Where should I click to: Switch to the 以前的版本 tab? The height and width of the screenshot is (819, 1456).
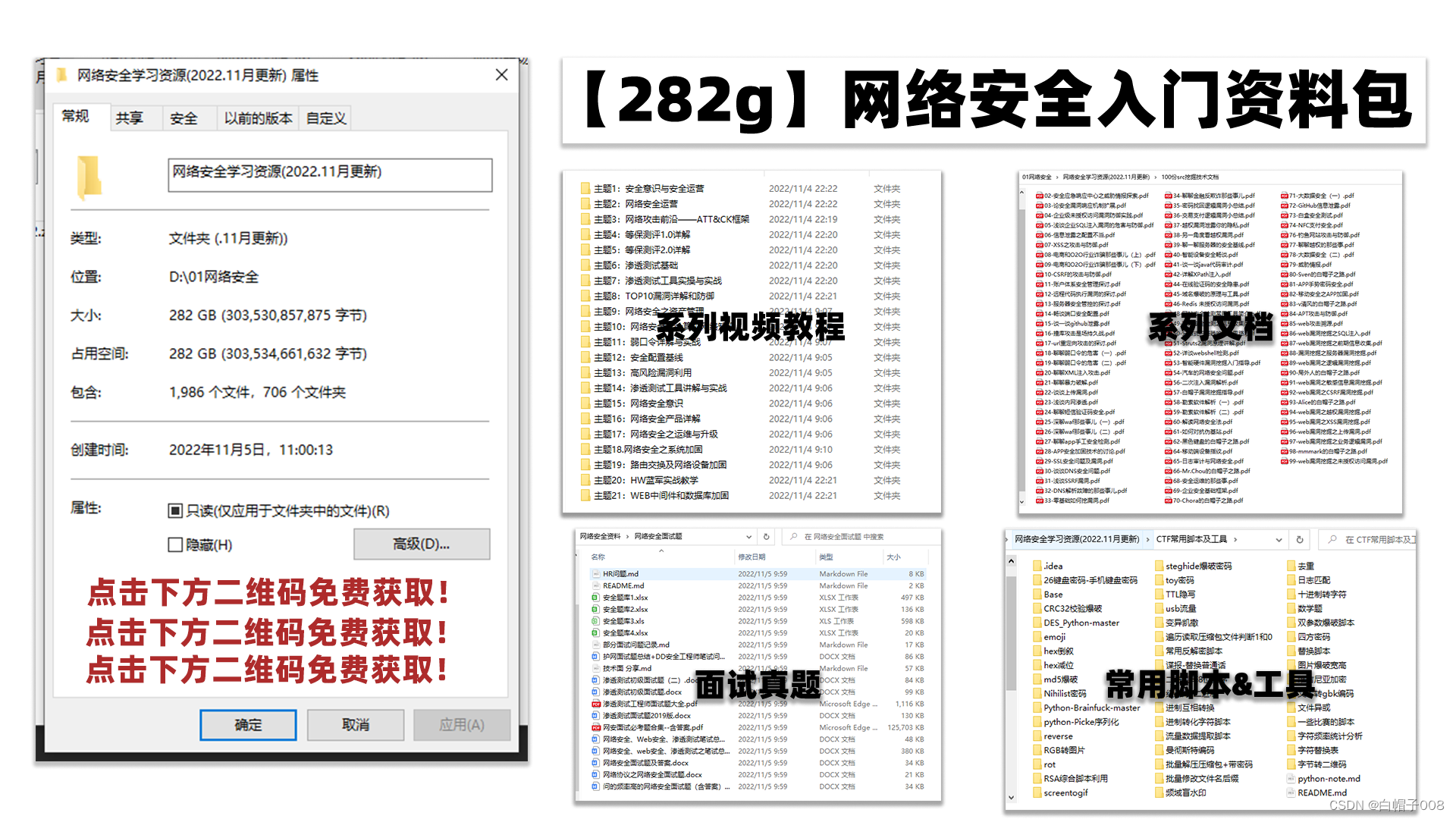pos(258,118)
